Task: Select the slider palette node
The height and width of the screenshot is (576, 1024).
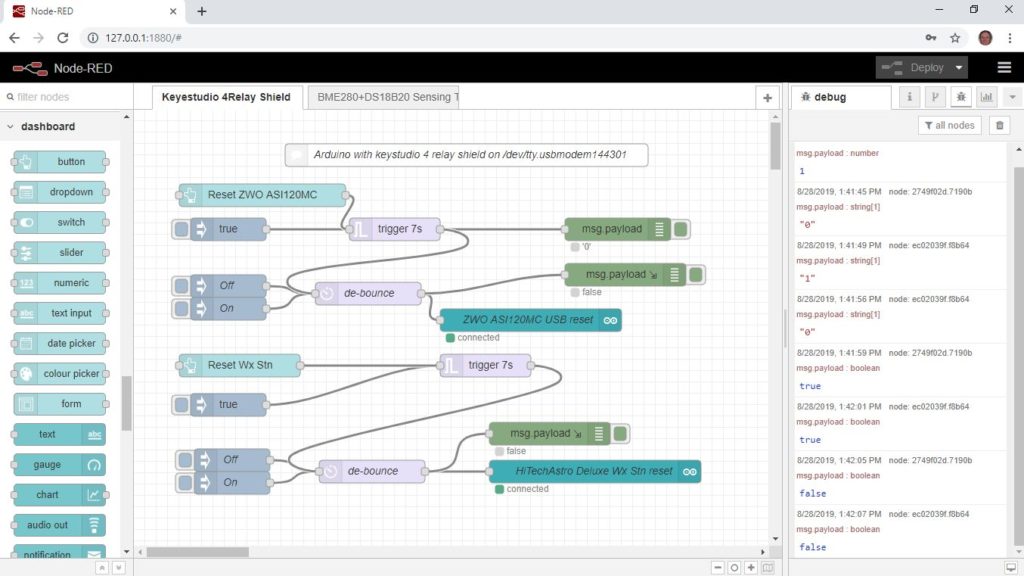Action: (x=59, y=252)
